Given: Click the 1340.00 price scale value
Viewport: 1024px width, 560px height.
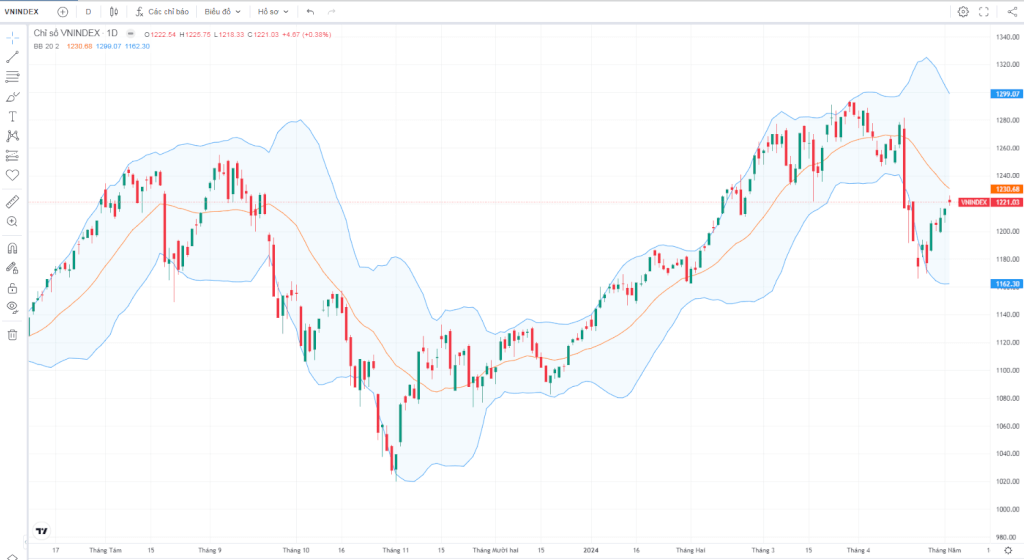Looking at the screenshot, I should point(1008,37).
